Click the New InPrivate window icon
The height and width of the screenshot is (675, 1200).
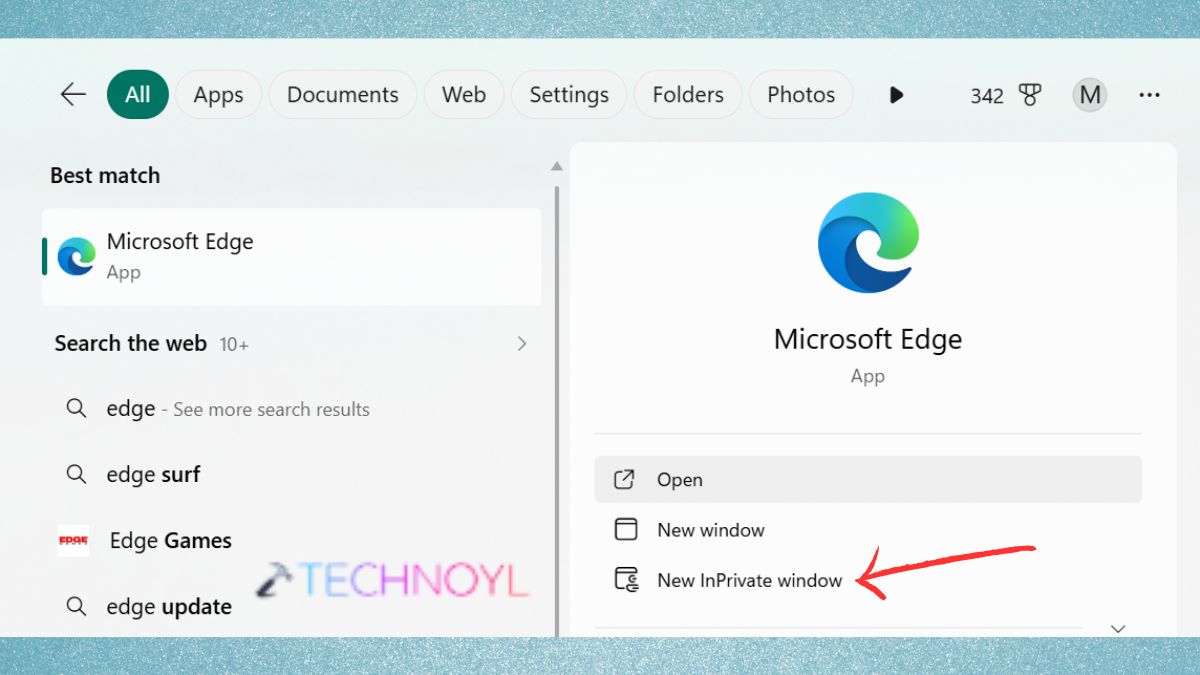pos(626,580)
